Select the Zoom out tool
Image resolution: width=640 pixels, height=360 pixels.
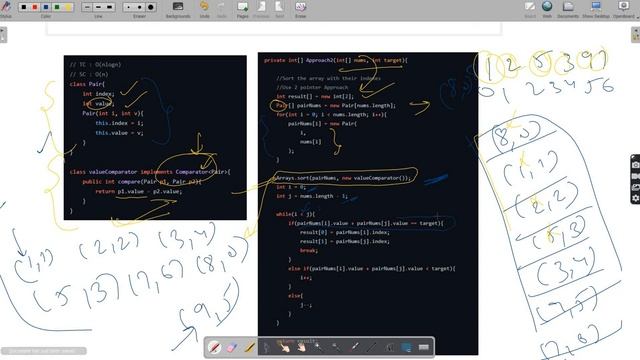[x=336, y=347]
